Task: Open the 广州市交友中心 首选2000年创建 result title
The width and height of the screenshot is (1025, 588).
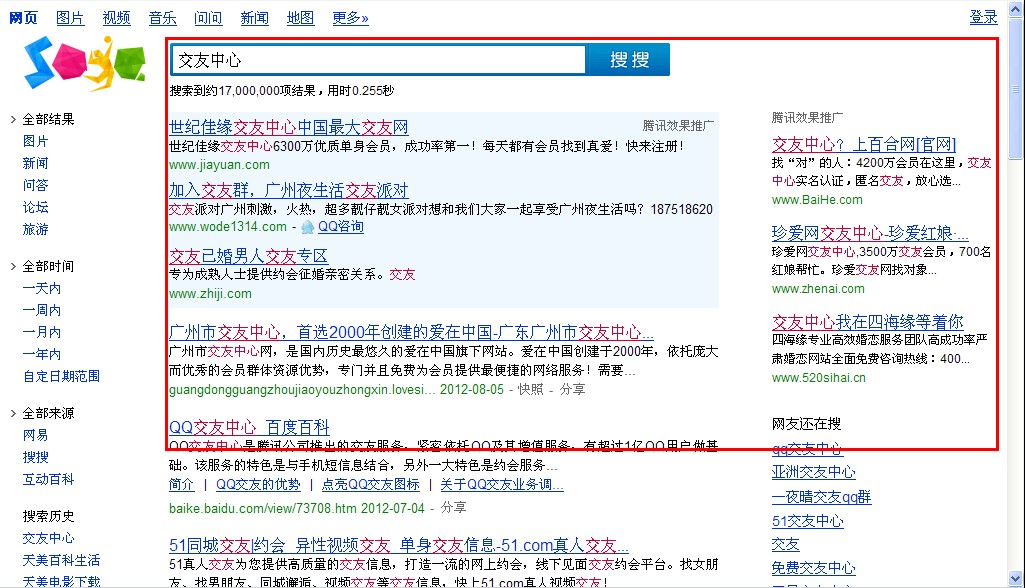Action: (x=411, y=332)
